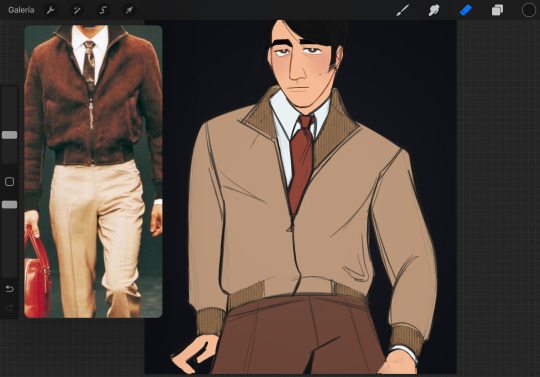The height and width of the screenshot is (377, 540).
Task: Select the Brush tool
Action: pos(402,10)
